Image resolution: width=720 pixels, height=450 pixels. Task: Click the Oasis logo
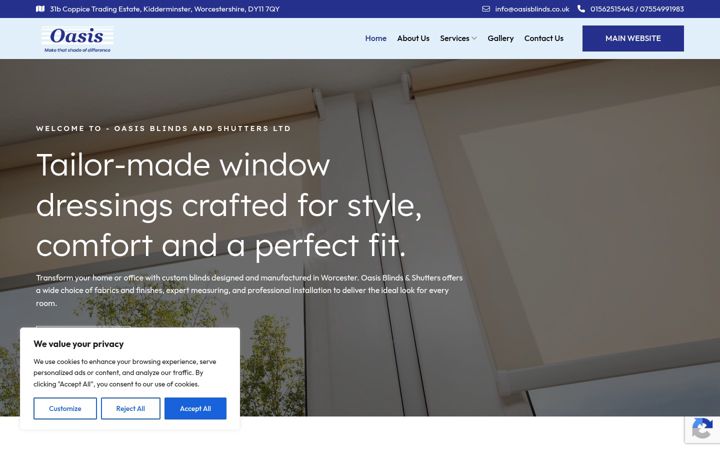pyautogui.click(x=77, y=39)
